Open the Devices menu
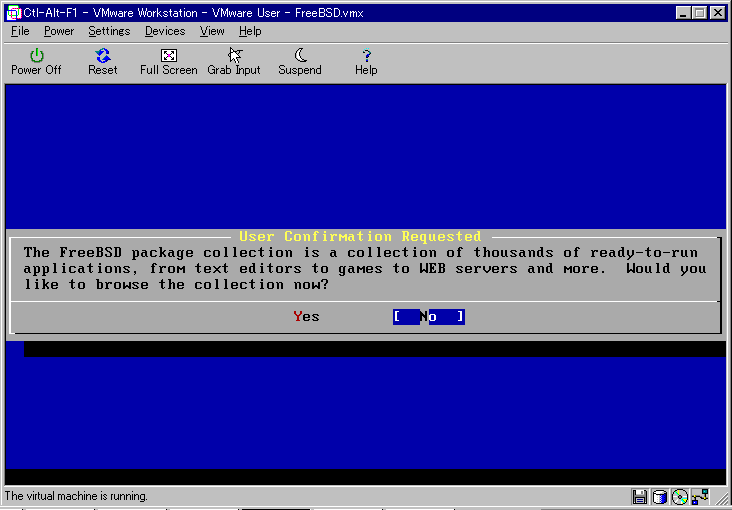This screenshot has height=510, width=732. click(x=165, y=31)
